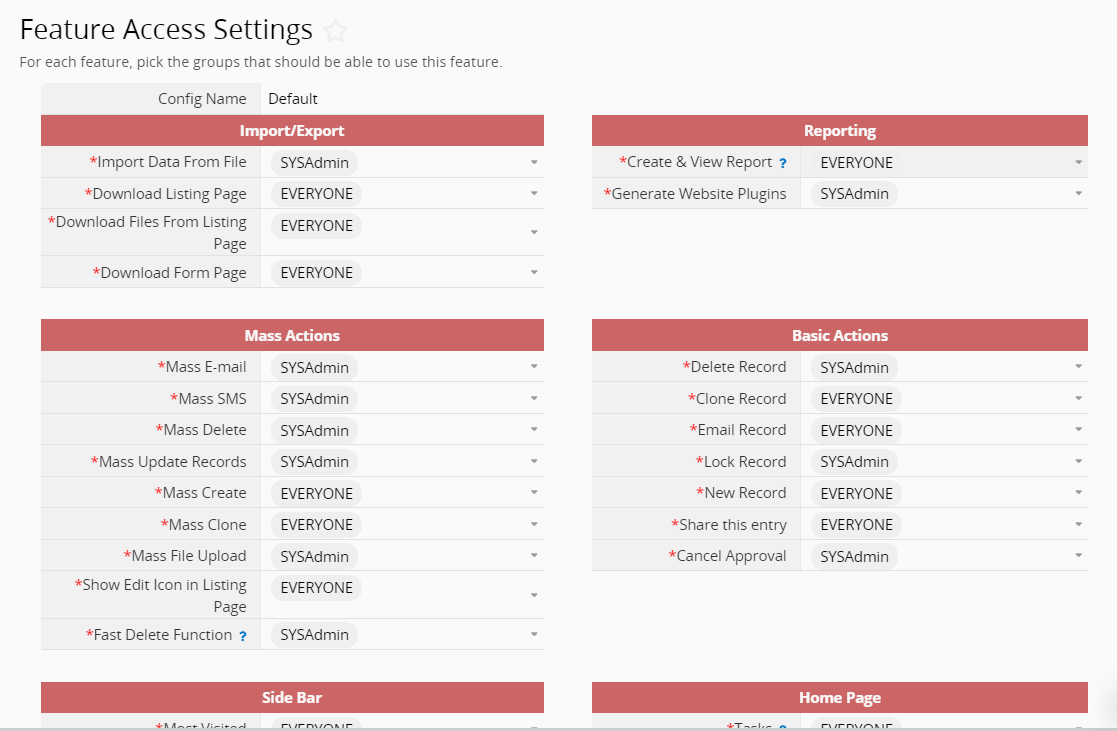
Task: Open the Mass E-mail access dropdown
Action: point(534,367)
